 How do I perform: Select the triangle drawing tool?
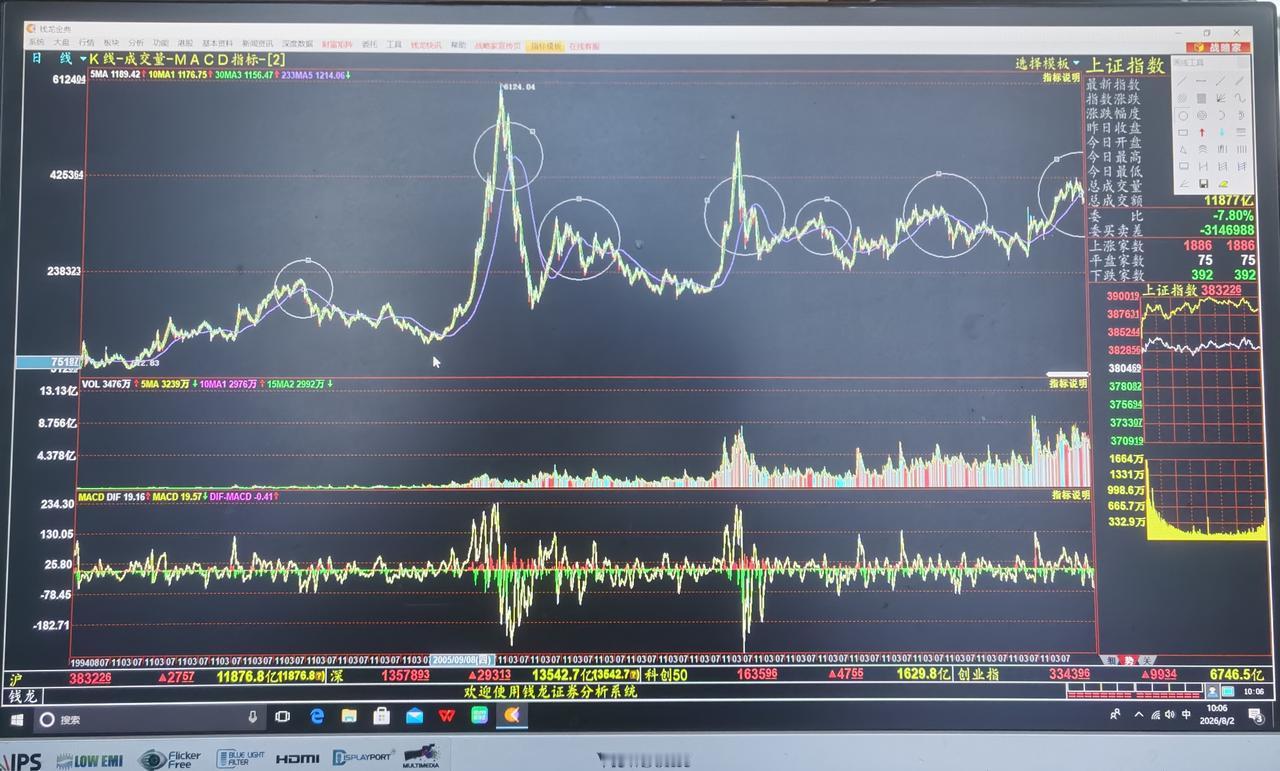tap(1183, 149)
